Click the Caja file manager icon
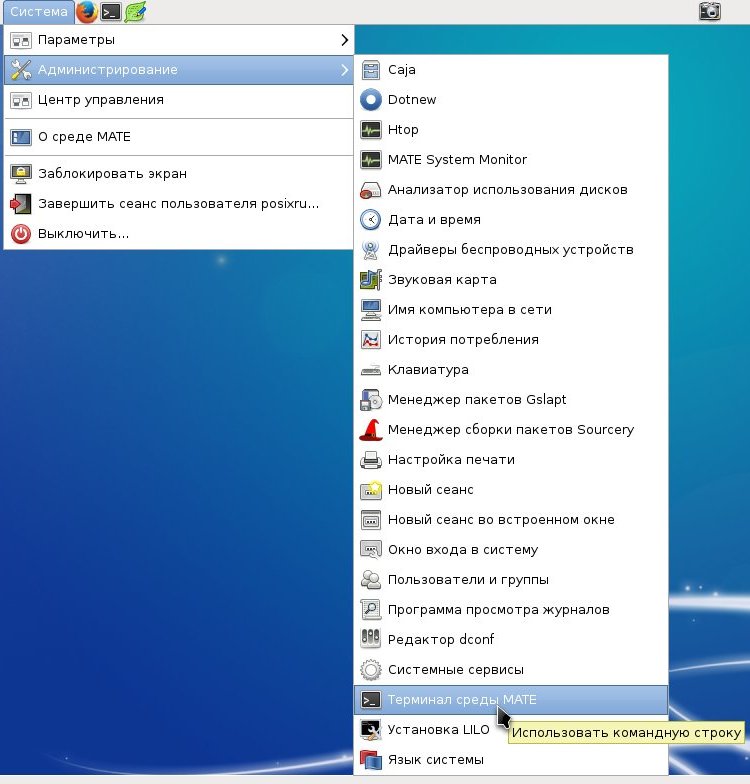Image resolution: width=750 pixels, height=784 pixels. (x=370, y=70)
